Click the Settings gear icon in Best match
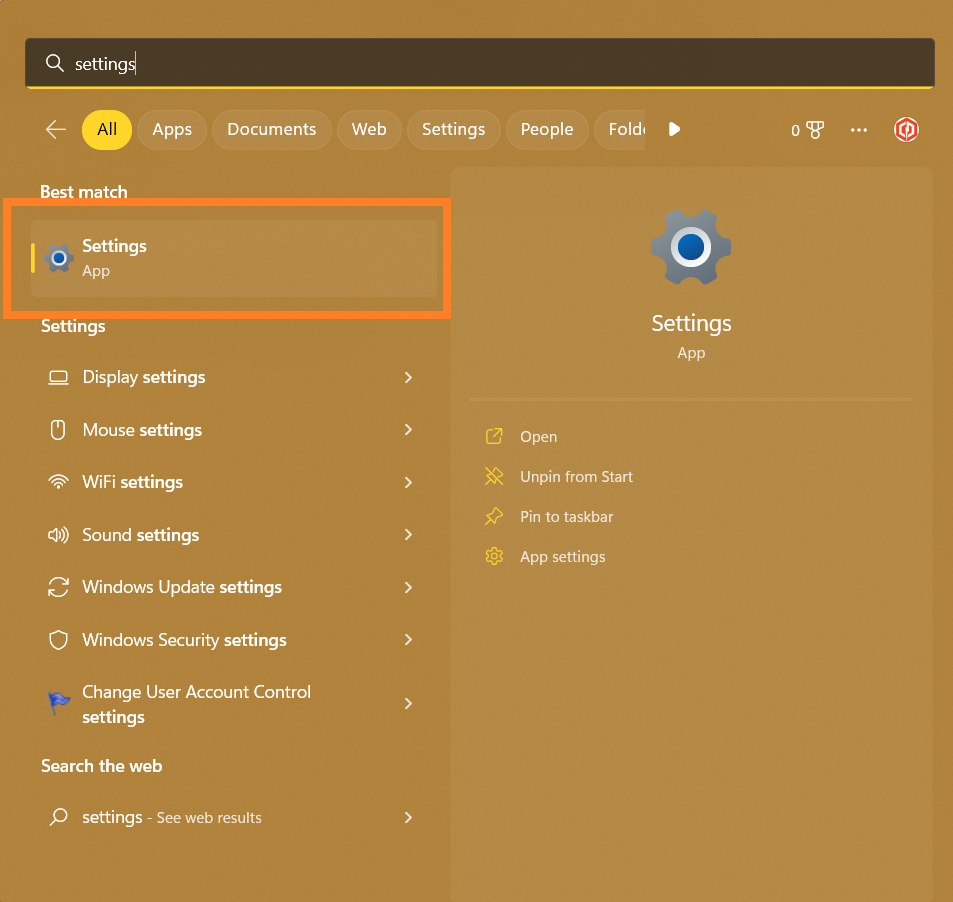953x902 pixels. (59, 259)
